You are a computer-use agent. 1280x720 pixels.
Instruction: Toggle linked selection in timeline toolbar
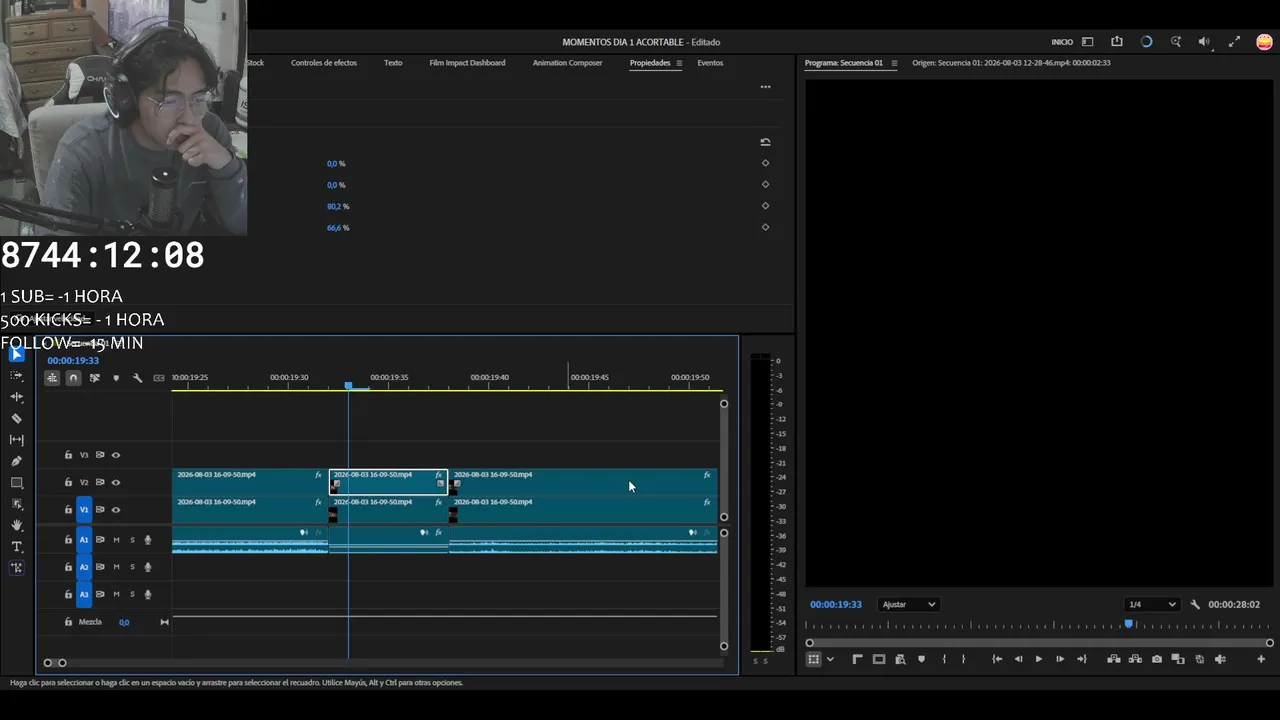(x=95, y=378)
